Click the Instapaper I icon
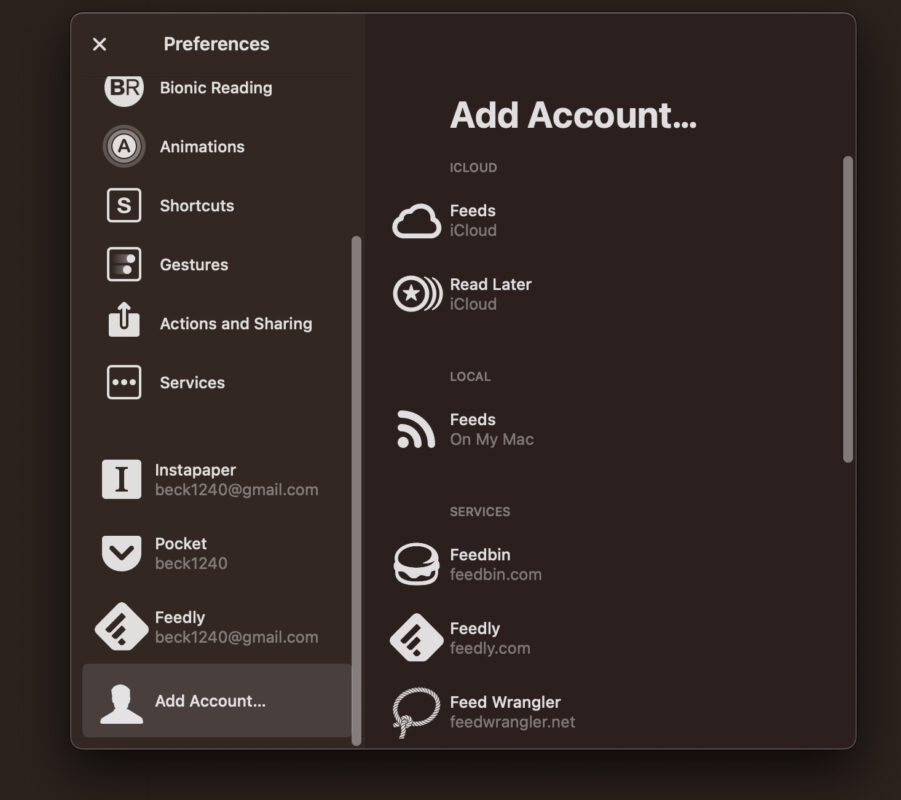The image size is (901, 800). 121,479
